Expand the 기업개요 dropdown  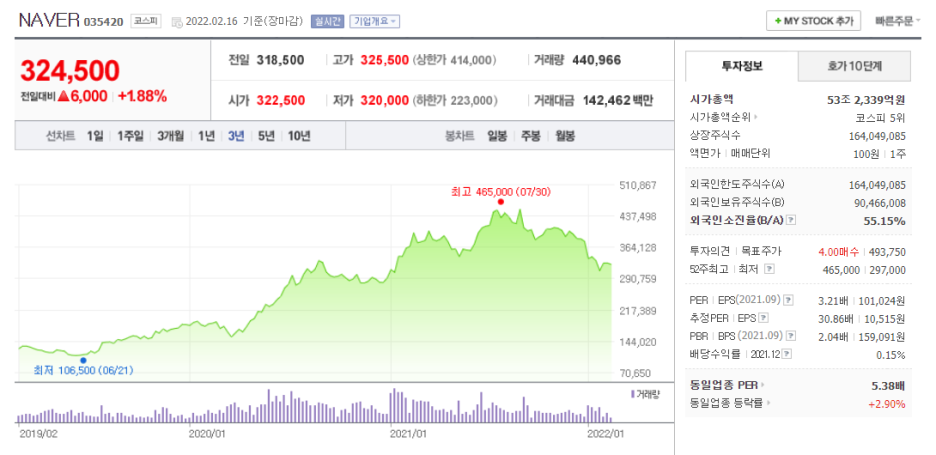click(x=374, y=21)
